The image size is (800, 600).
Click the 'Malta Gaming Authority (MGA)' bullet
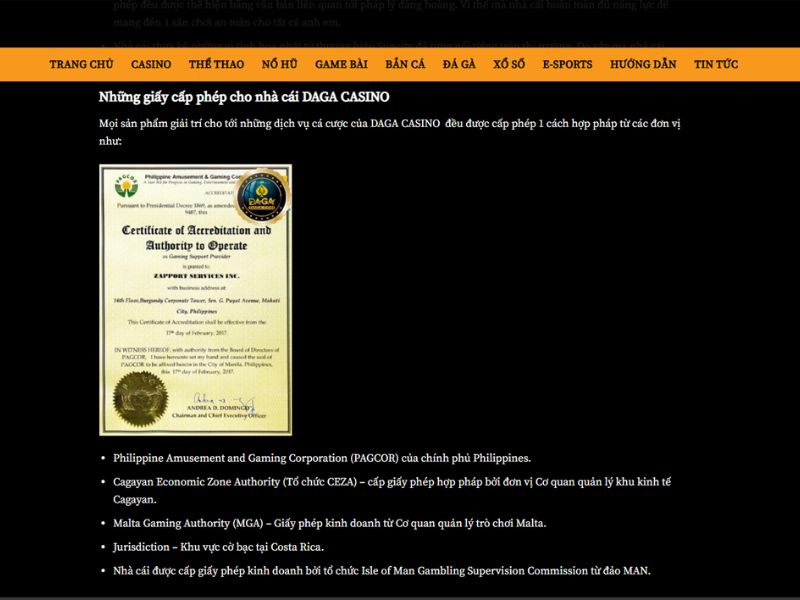330,523
